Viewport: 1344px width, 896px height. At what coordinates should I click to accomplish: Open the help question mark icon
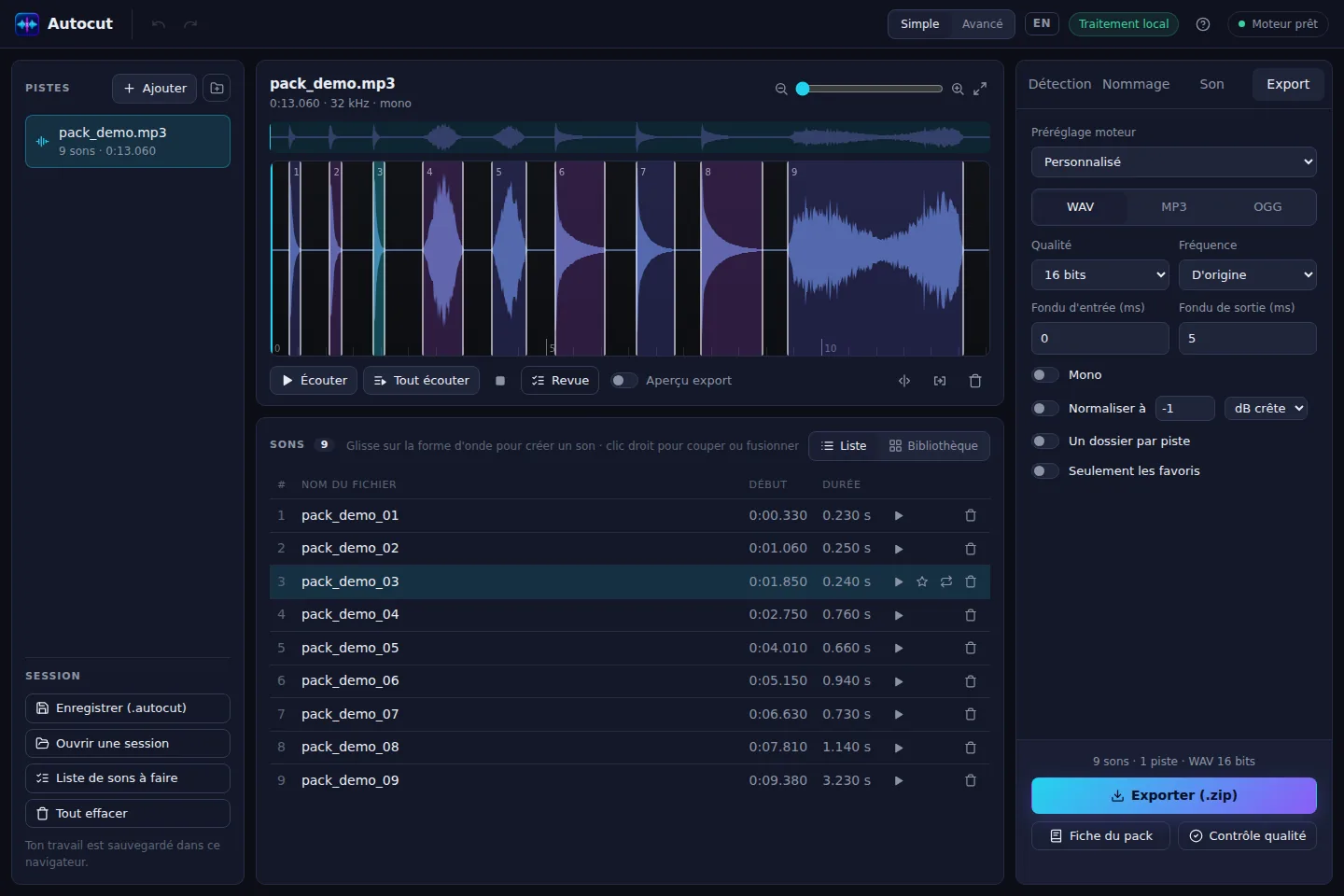point(1203,24)
